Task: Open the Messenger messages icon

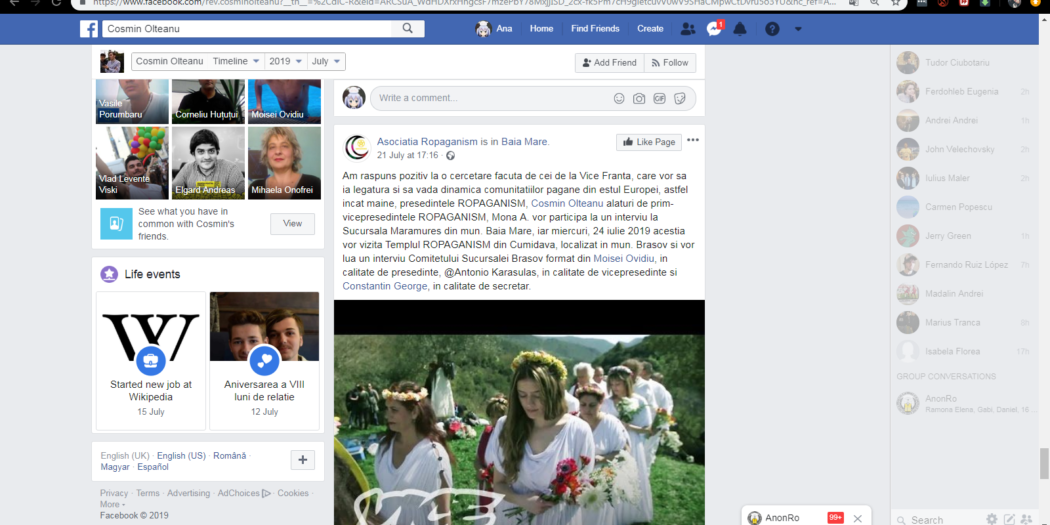Action: [x=714, y=29]
